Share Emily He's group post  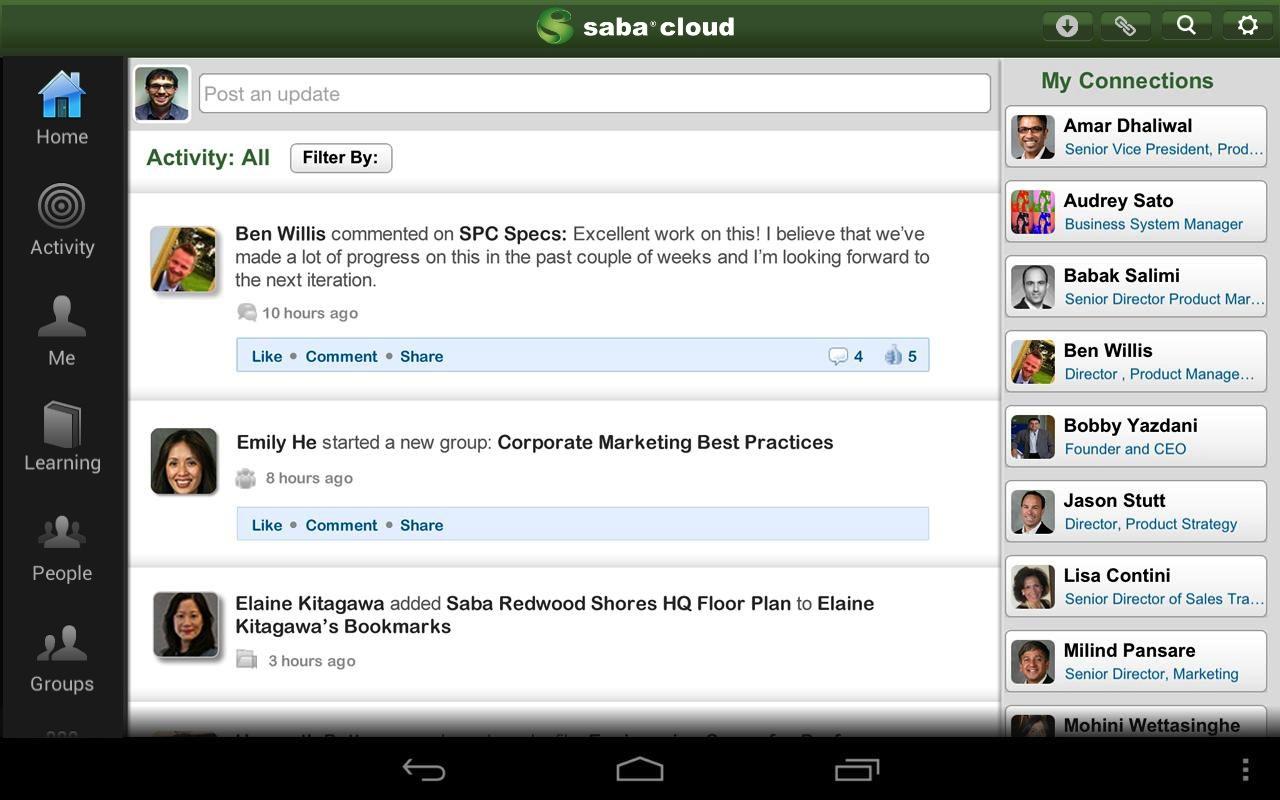click(421, 525)
